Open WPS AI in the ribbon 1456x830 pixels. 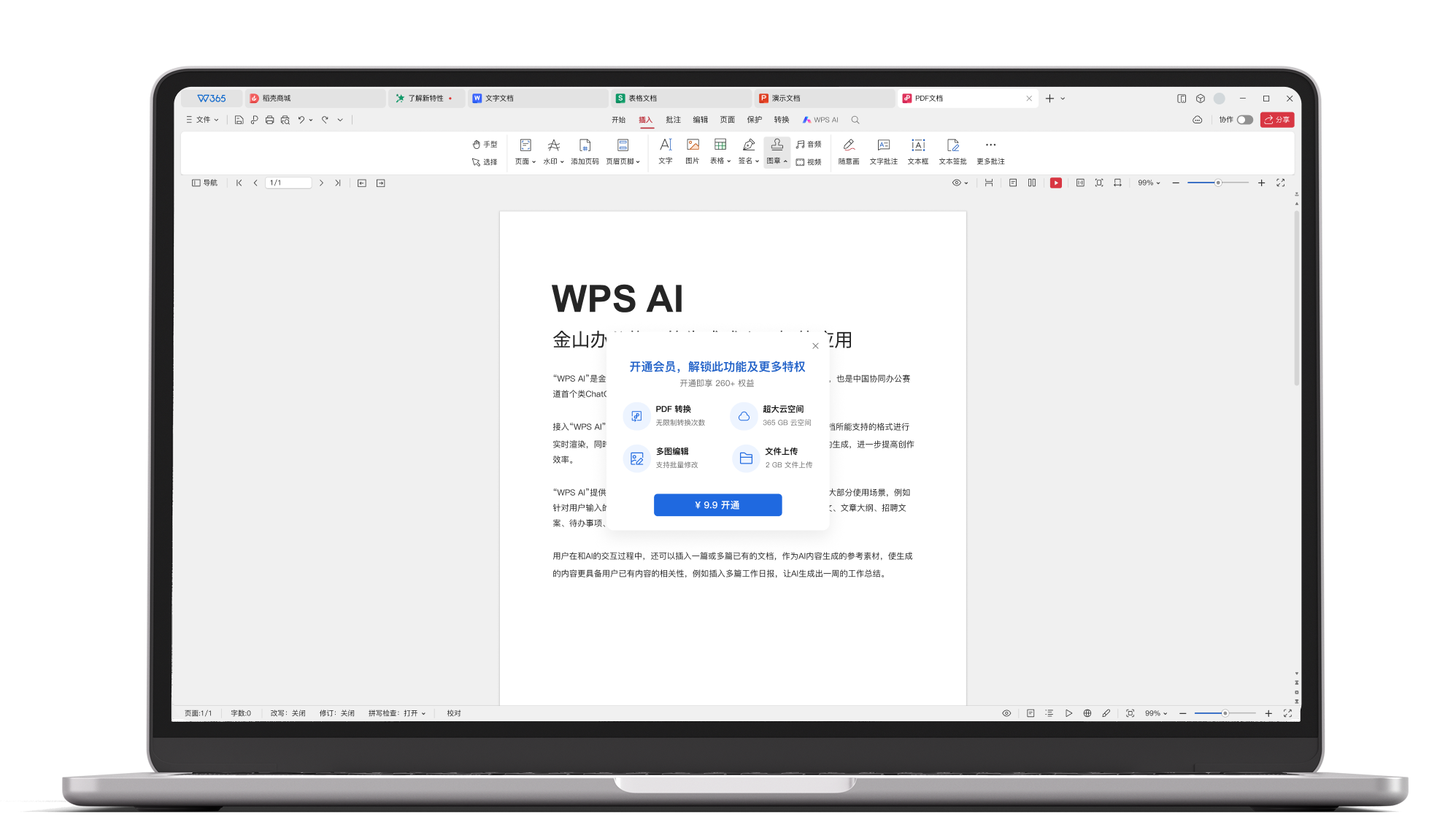[x=820, y=120]
